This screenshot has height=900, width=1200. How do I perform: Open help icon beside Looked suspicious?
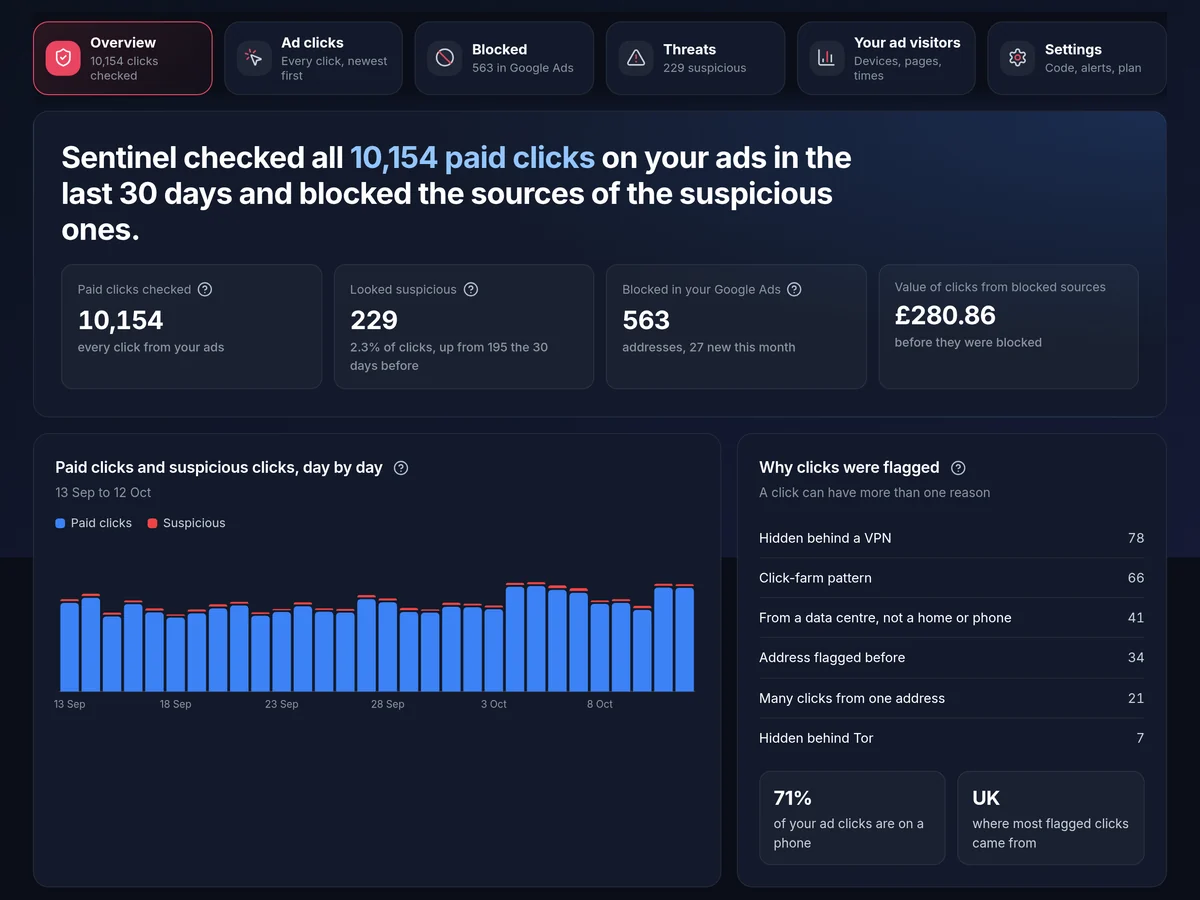[471, 289]
